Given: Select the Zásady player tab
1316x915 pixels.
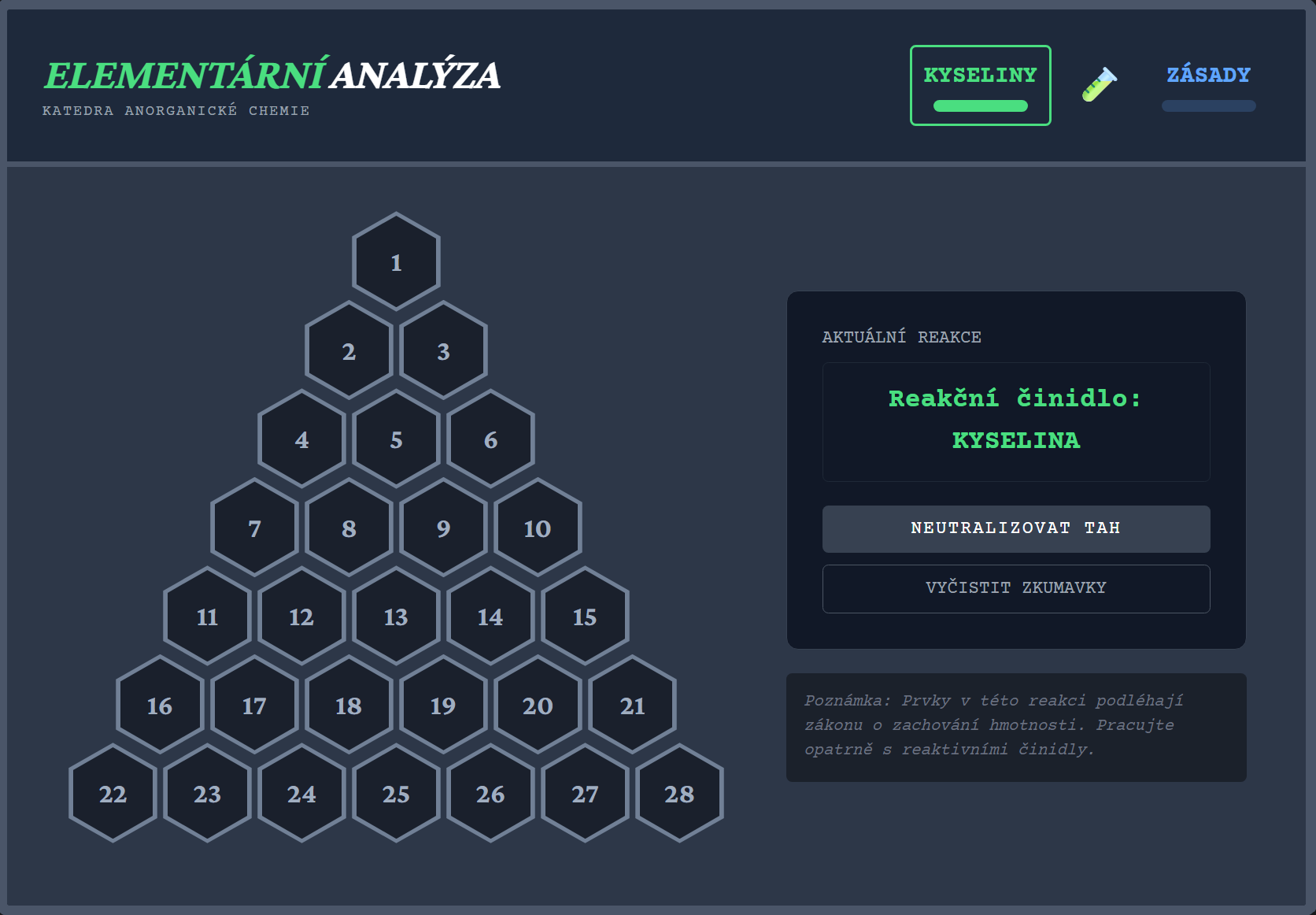Looking at the screenshot, I should pyautogui.click(x=1208, y=76).
